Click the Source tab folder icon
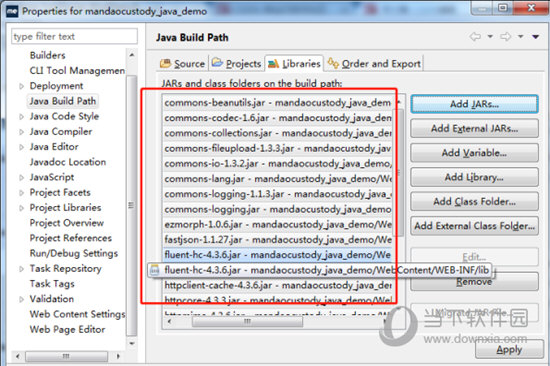Image resolution: width=550 pixels, height=366 pixels. (165, 63)
